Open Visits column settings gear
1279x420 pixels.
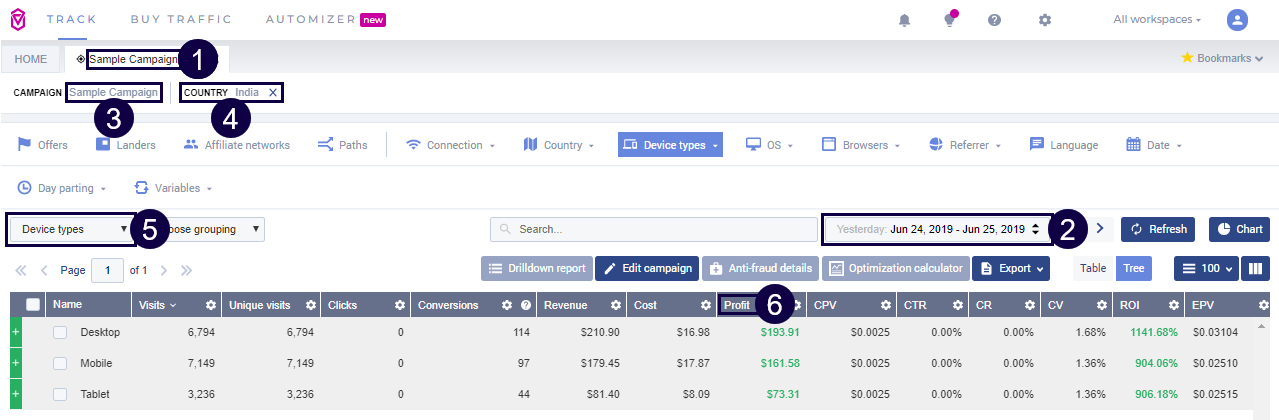(210, 305)
